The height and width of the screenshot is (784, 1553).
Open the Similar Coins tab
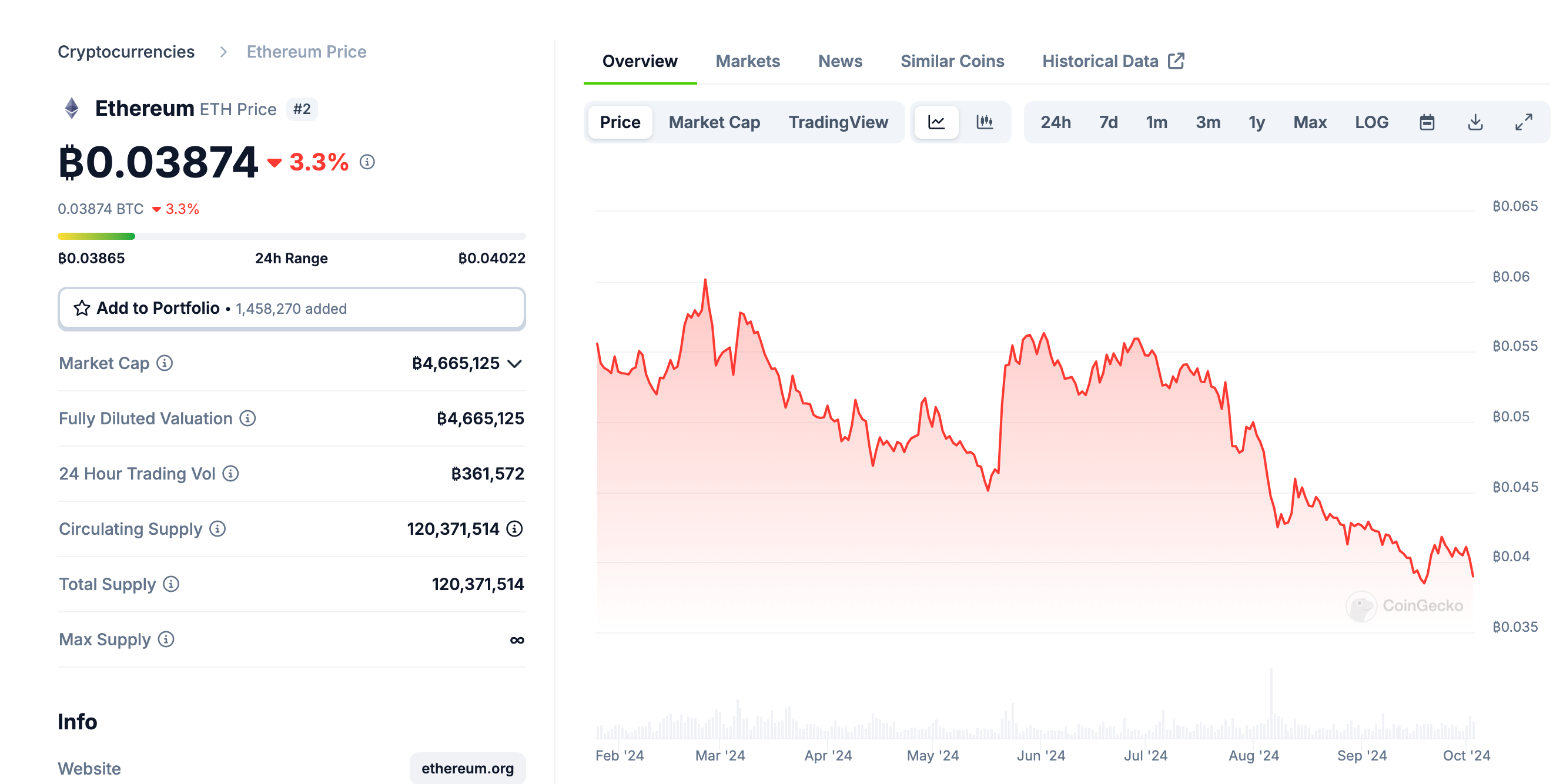pos(952,61)
